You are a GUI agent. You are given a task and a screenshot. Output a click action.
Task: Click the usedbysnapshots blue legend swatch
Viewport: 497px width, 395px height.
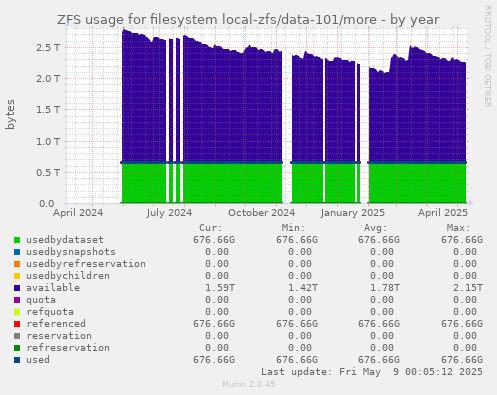point(17,252)
